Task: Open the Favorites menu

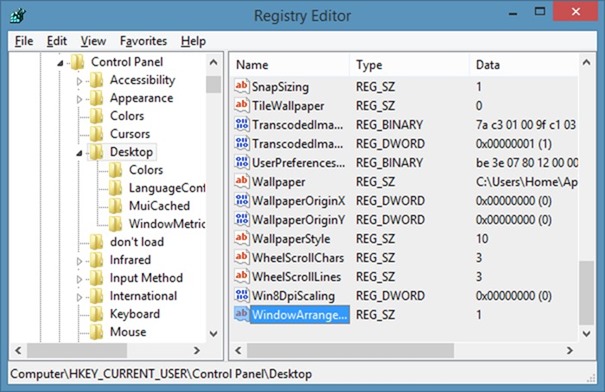Action: tap(143, 41)
